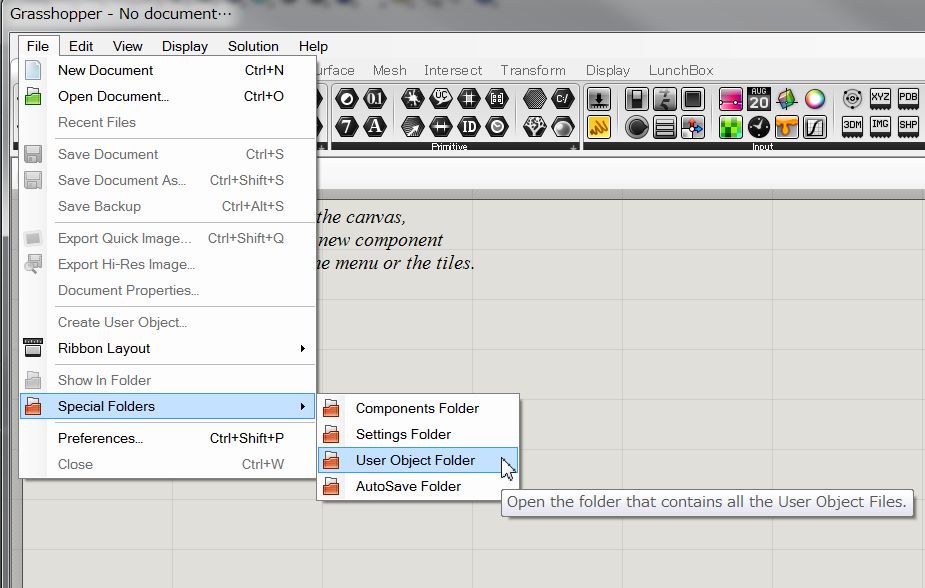The height and width of the screenshot is (588, 925).
Task: Open the Components Folder
Action: 418,408
